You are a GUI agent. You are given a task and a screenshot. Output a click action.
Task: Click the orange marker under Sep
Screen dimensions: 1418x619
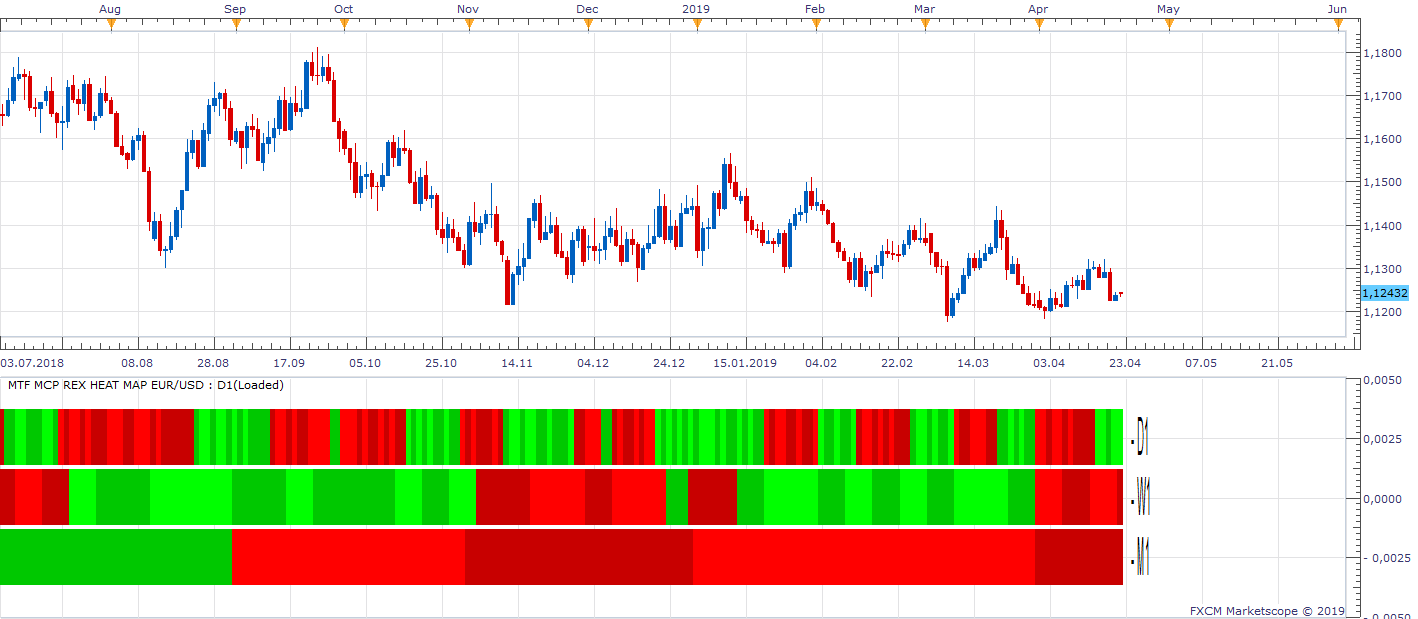click(236, 25)
